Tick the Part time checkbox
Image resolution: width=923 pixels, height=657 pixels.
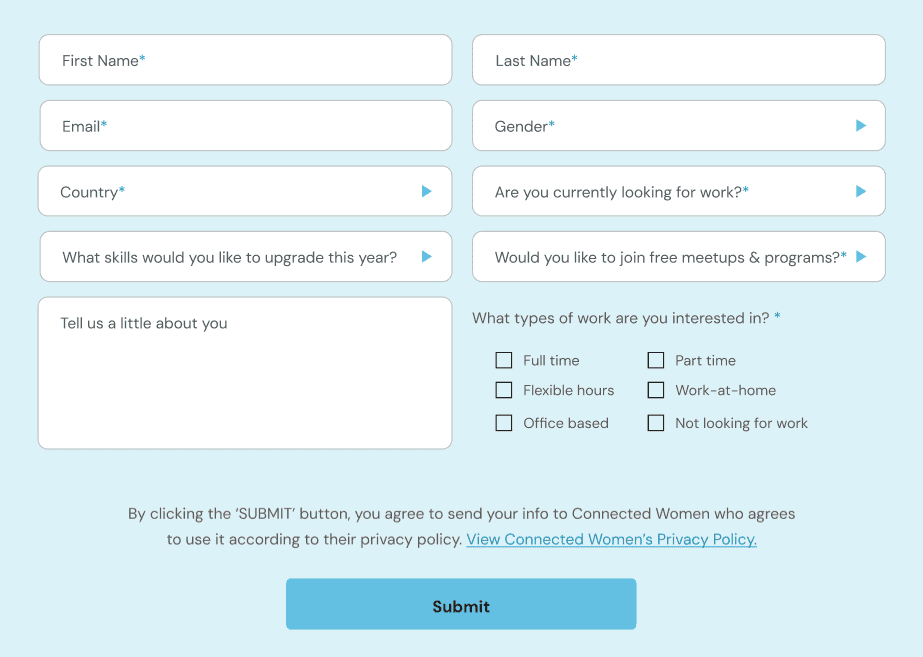pos(656,360)
